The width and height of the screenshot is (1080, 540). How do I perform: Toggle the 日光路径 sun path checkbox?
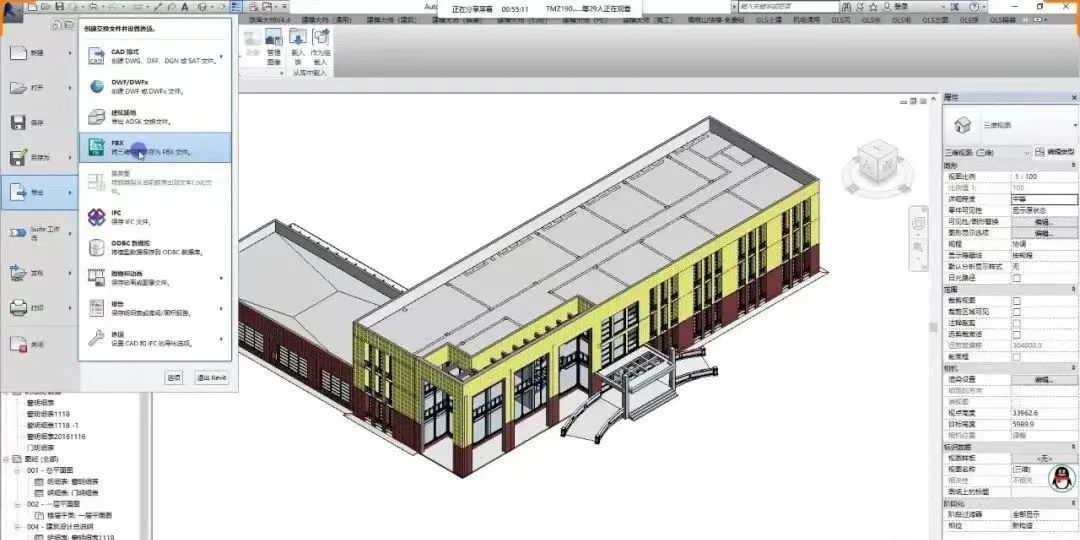[x=1017, y=277]
